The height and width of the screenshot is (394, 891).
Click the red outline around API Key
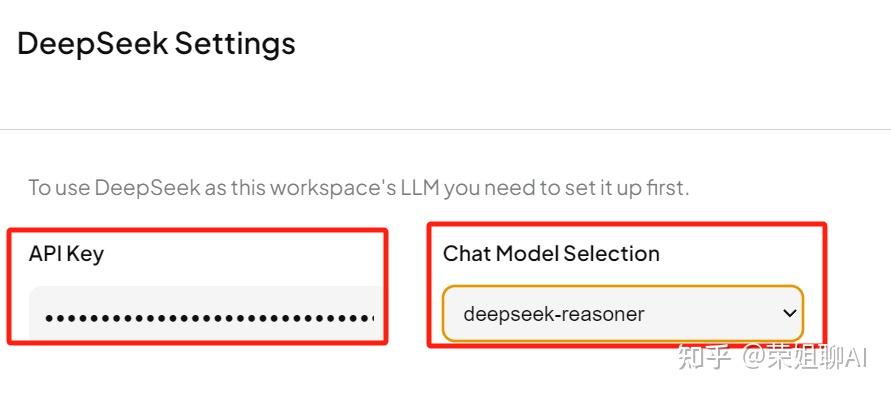coord(197,229)
